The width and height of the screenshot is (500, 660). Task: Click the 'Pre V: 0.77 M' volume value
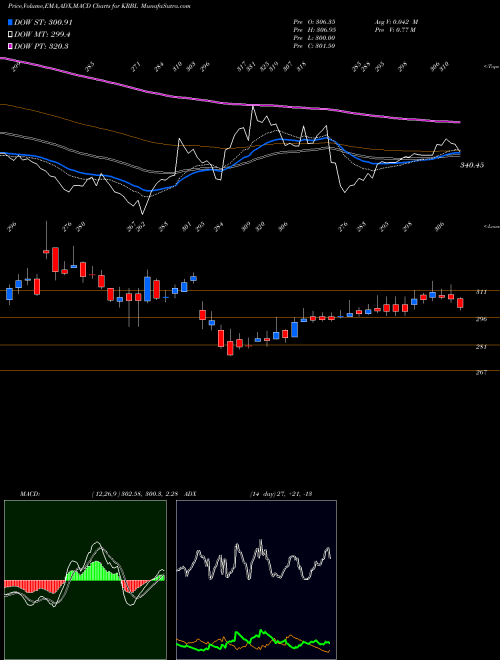point(395,30)
